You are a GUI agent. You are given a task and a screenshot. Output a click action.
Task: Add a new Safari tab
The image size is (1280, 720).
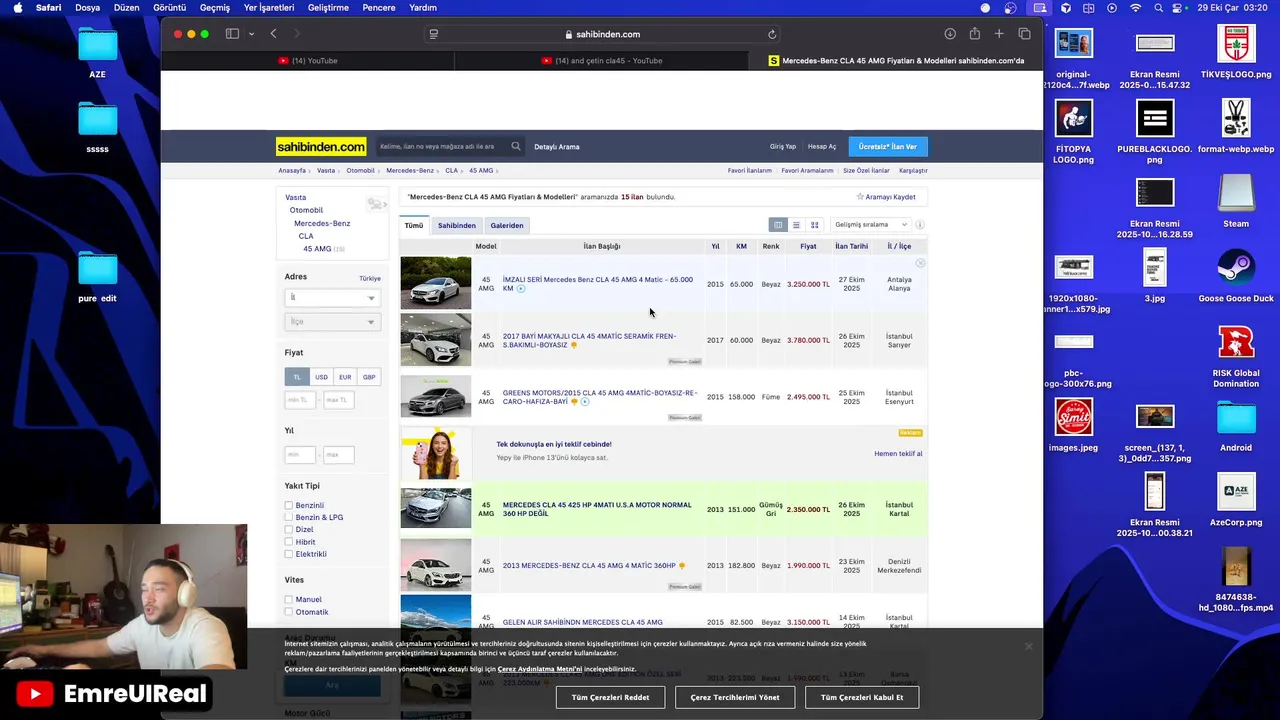(999, 34)
